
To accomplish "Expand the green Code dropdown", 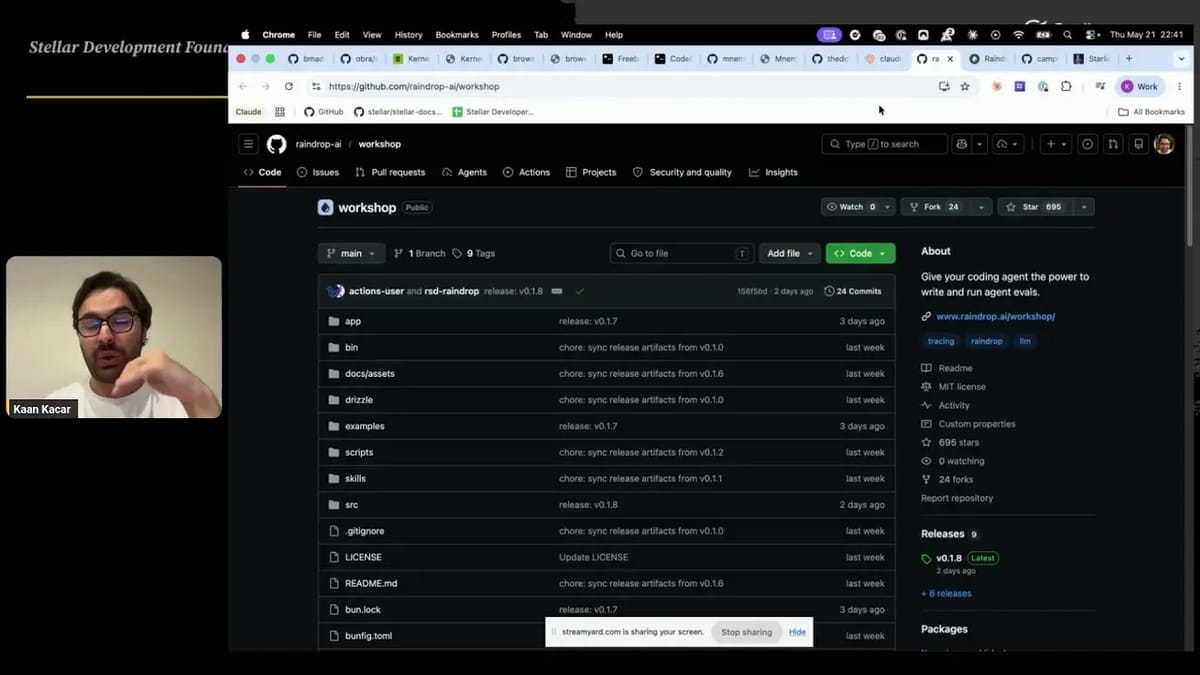I will coord(860,254).
